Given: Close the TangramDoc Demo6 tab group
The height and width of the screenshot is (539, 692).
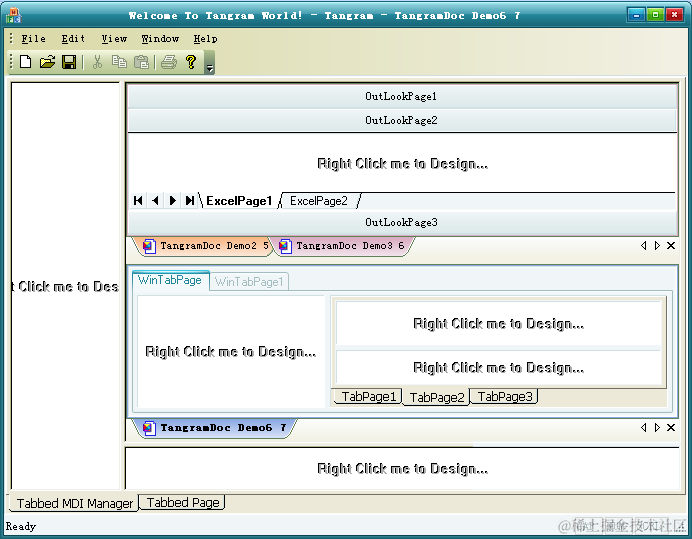Looking at the screenshot, I should pos(671,427).
